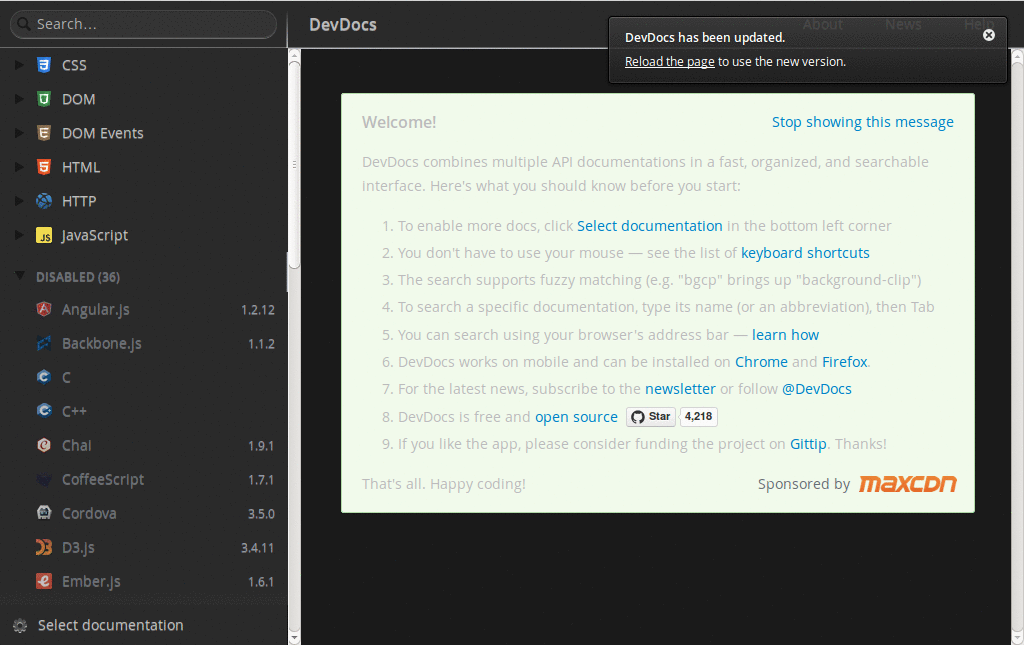The height and width of the screenshot is (645, 1024).
Task: Click the Angular.js version 1.2.12
Action: pos(258,310)
